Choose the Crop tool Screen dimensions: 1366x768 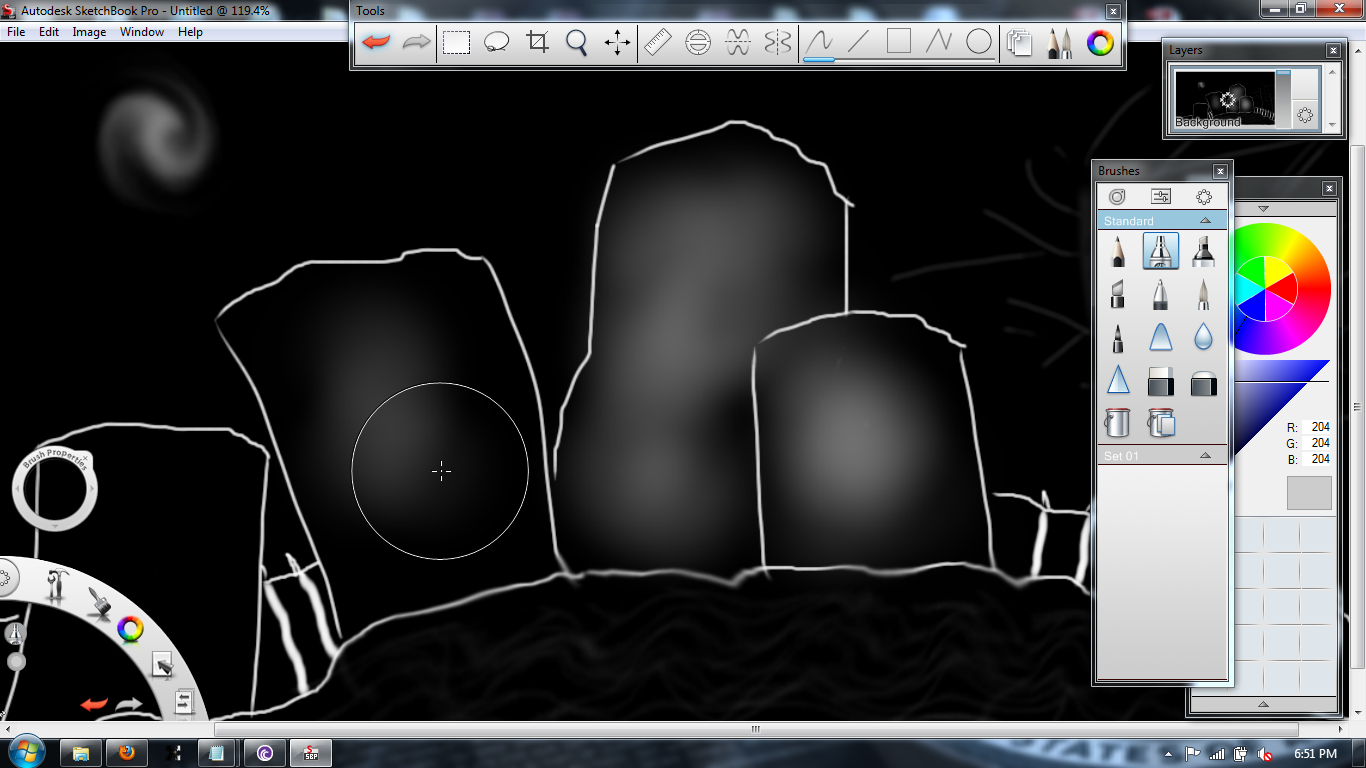point(537,42)
